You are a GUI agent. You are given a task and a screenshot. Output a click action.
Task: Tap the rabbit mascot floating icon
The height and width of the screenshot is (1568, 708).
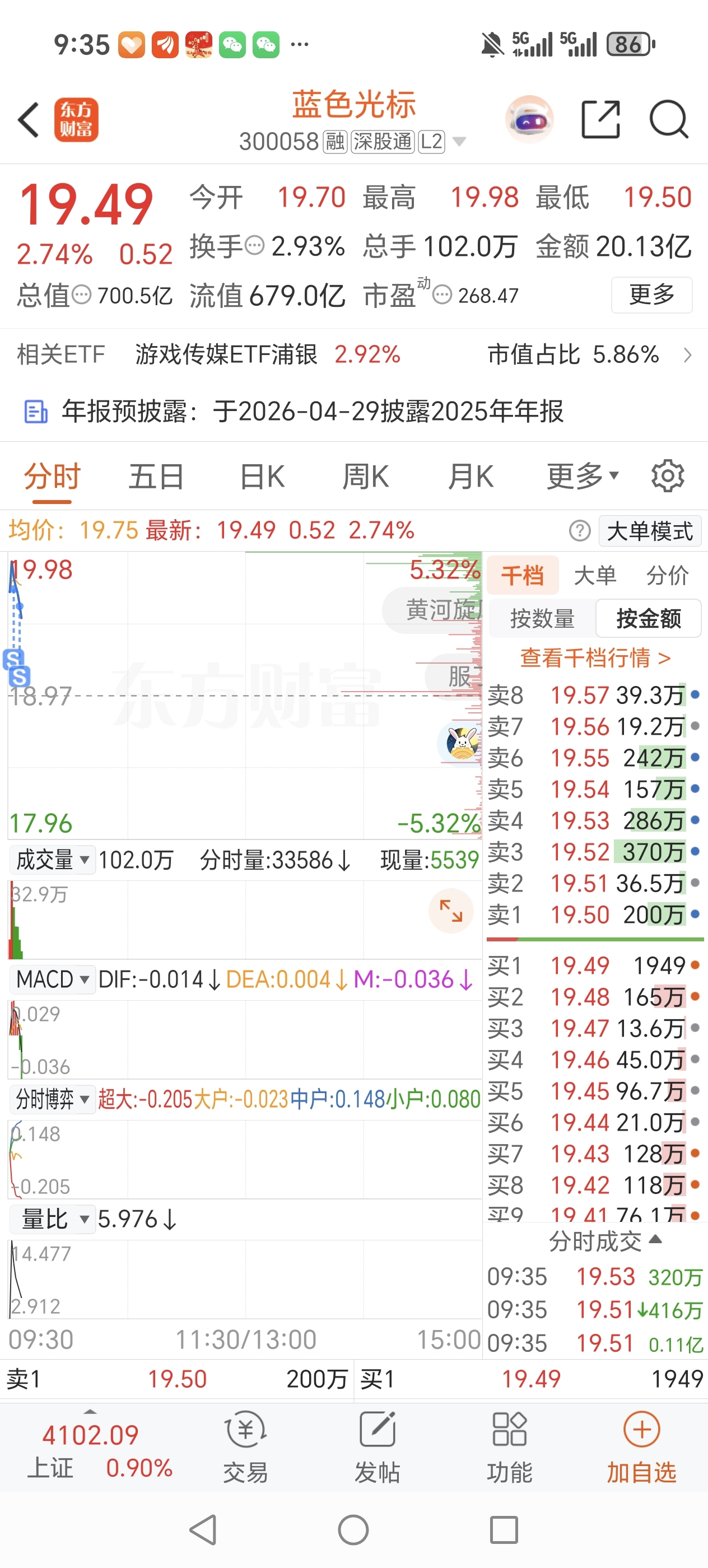point(461,743)
